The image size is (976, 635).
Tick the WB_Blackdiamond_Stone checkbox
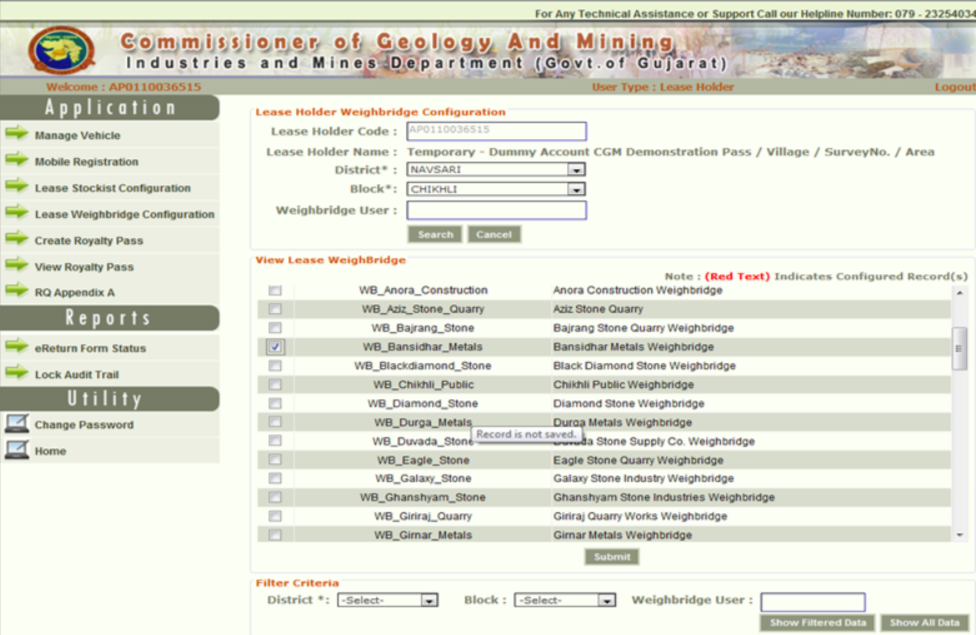point(274,365)
